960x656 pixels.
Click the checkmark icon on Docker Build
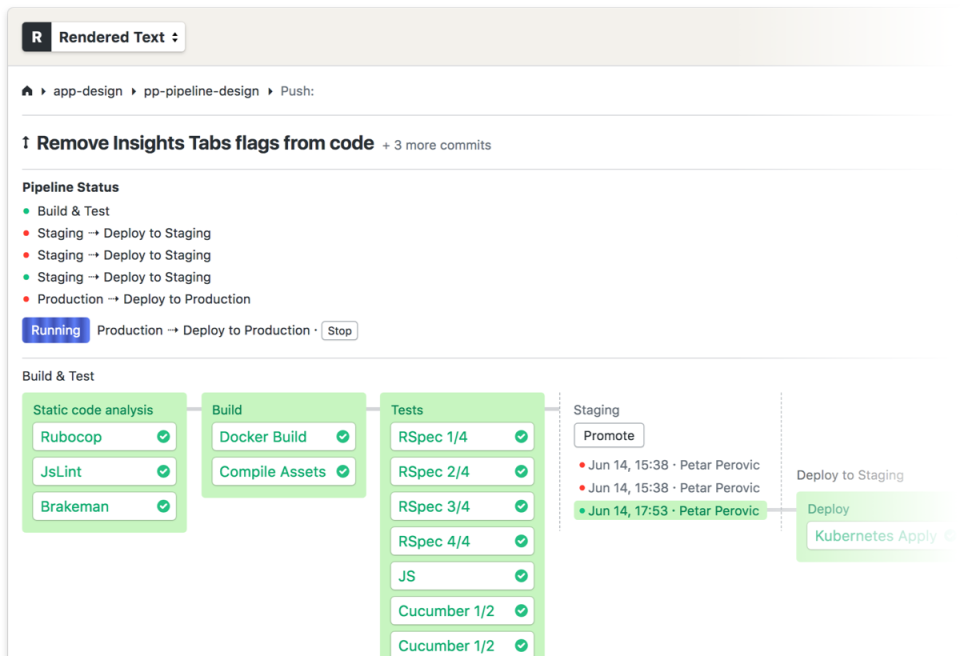(x=343, y=436)
